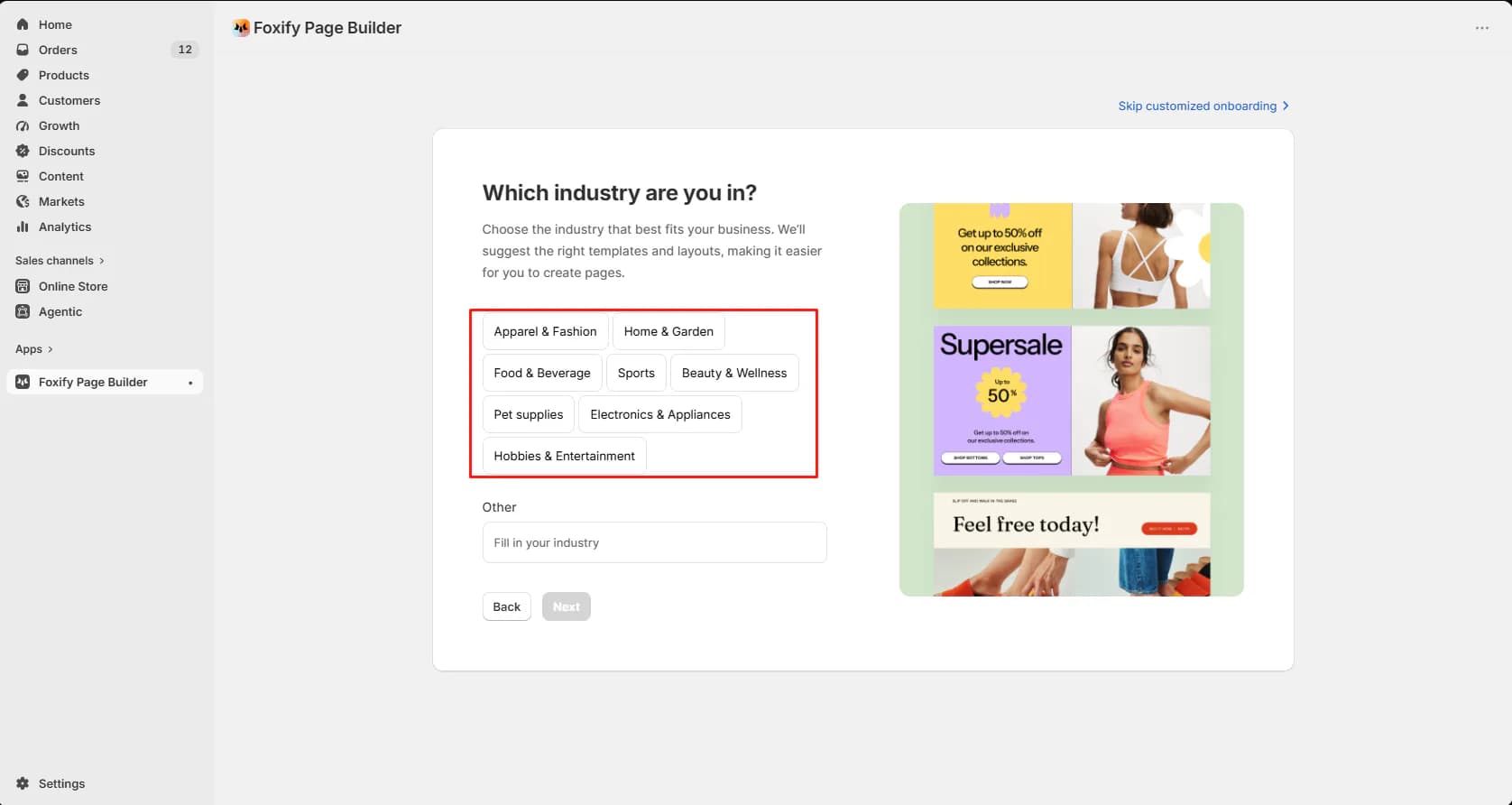Go to Customers in the sidebar
1512x805 pixels.
tap(106, 100)
